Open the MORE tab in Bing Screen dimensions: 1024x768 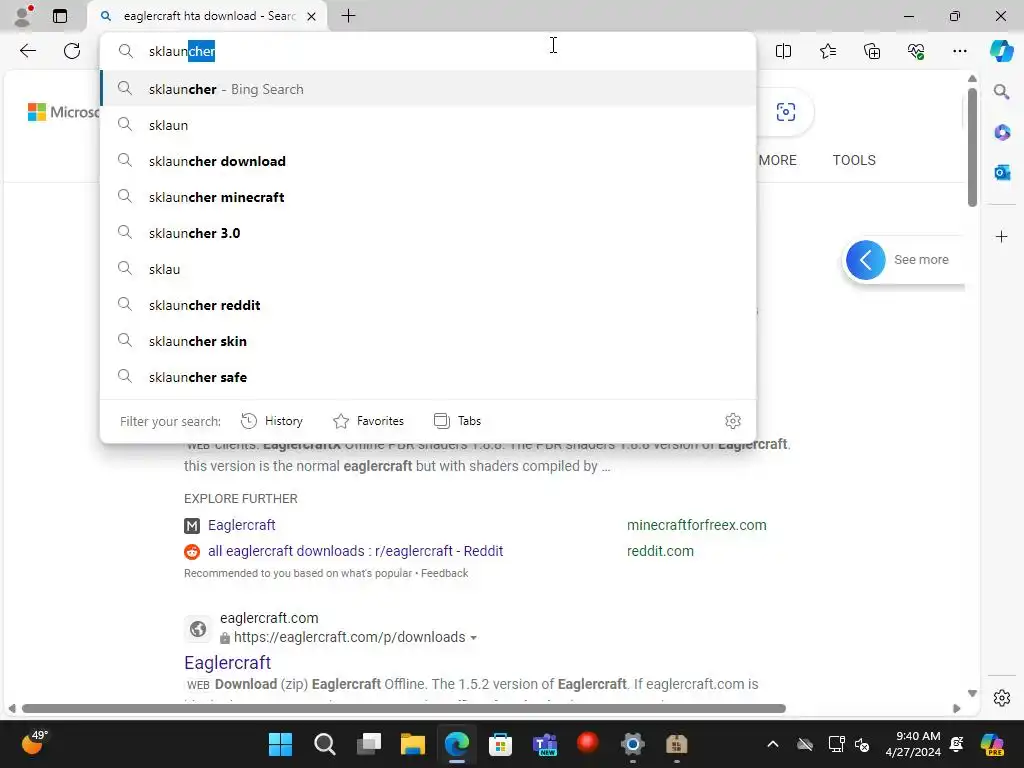(x=777, y=160)
